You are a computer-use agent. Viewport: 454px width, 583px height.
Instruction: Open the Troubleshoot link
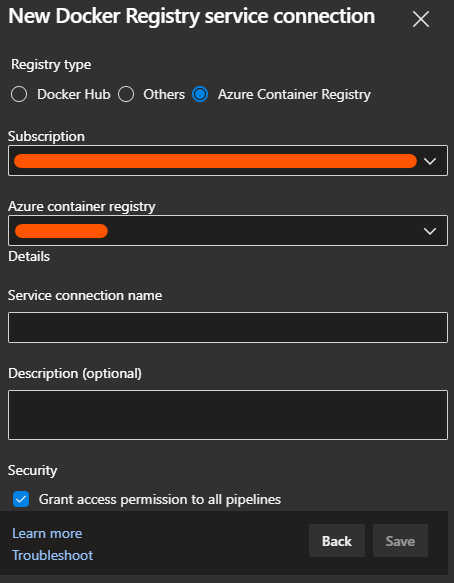click(53, 555)
